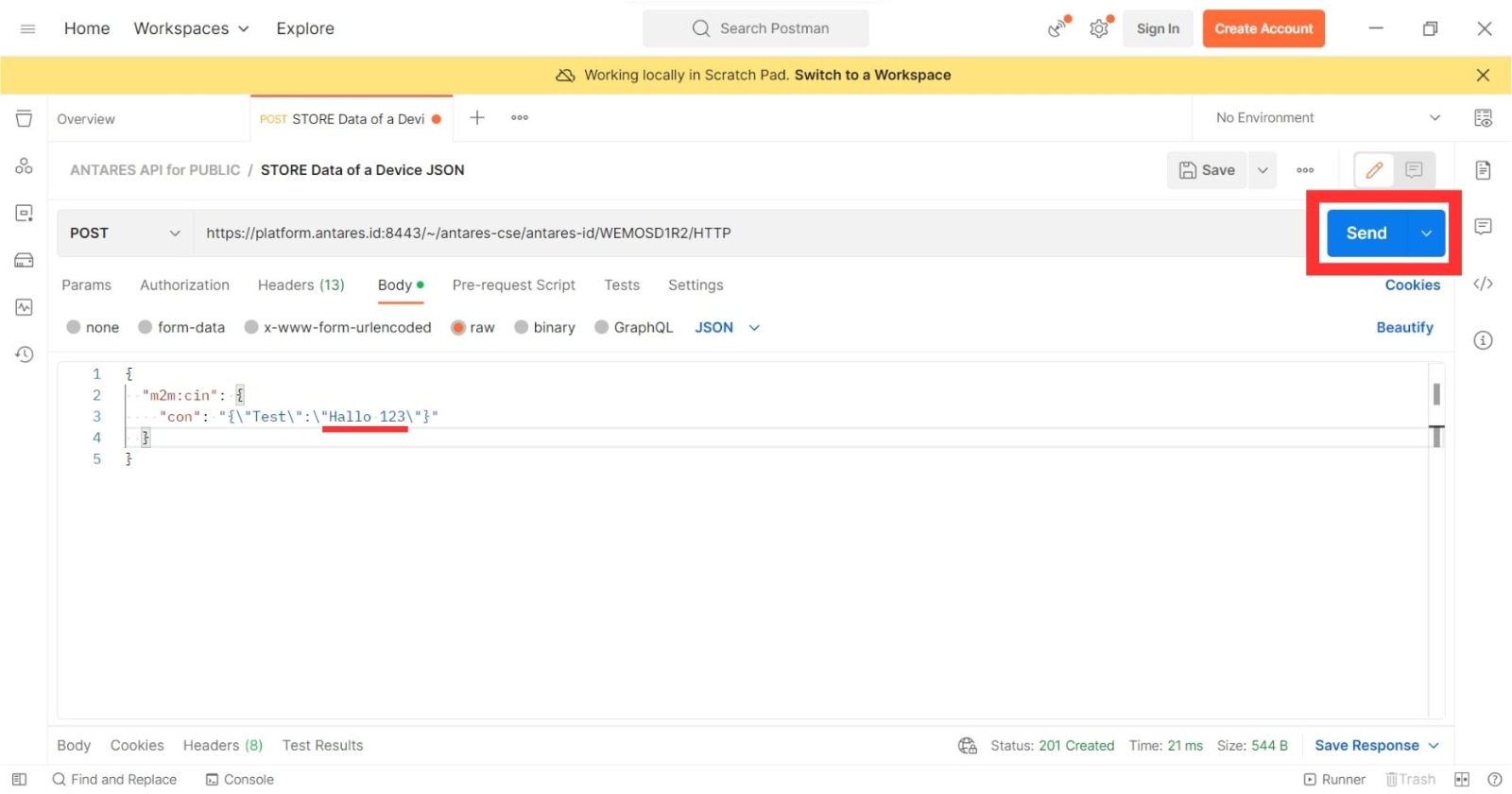This screenshot has height=794, width=1512.
Task: Click ANTARES API for PUBLIC breadcrumb
Action: (155, 170)
